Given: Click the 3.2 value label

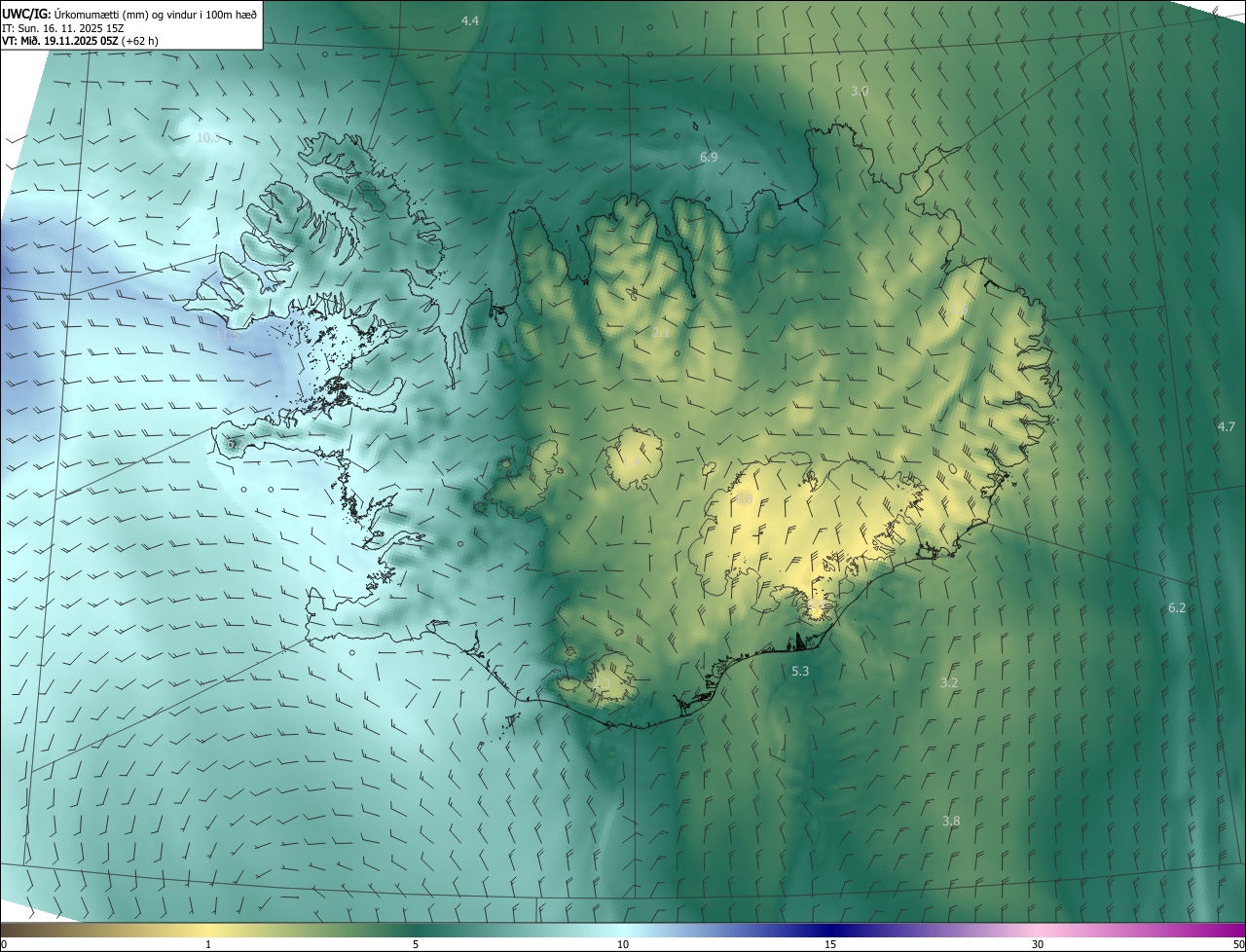Looking at the screenshot, I should point(949,682).
